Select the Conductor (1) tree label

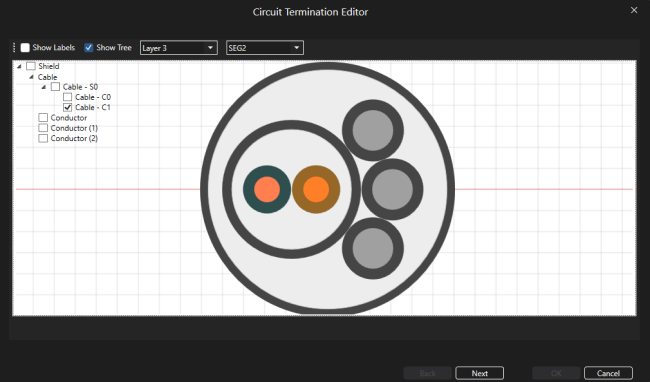coord(74,128)
